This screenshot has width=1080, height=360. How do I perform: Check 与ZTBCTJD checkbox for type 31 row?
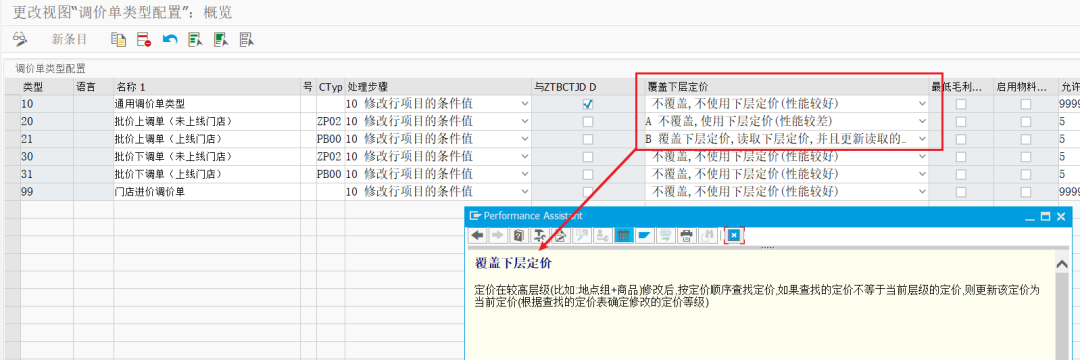[x=588, y=174]
